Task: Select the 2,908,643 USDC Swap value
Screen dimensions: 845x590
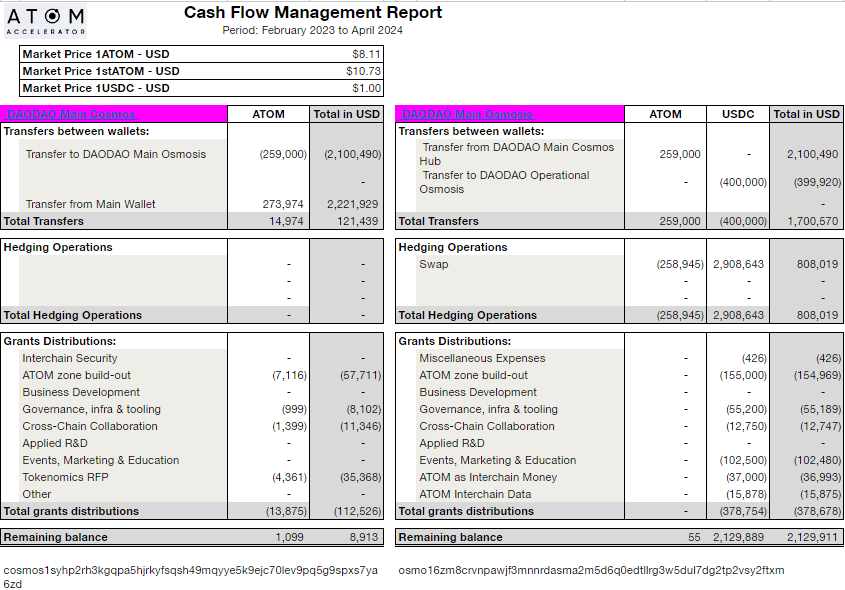Action: pos(738,264)
